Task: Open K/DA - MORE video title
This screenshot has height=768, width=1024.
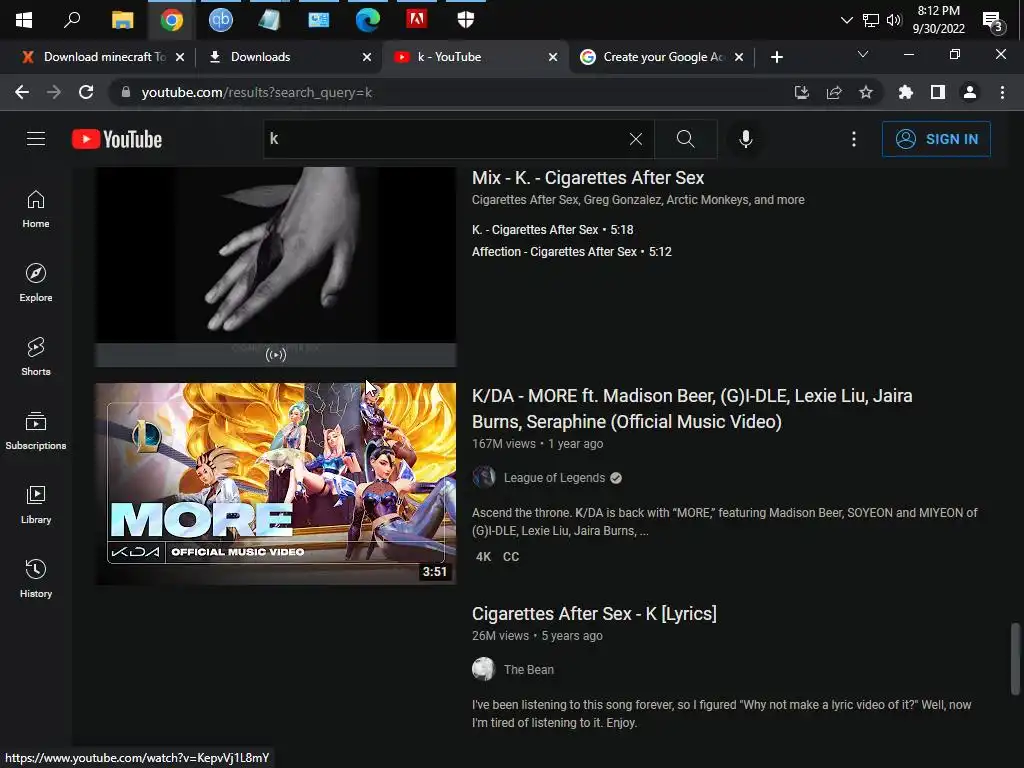Action: pos(692,409)
